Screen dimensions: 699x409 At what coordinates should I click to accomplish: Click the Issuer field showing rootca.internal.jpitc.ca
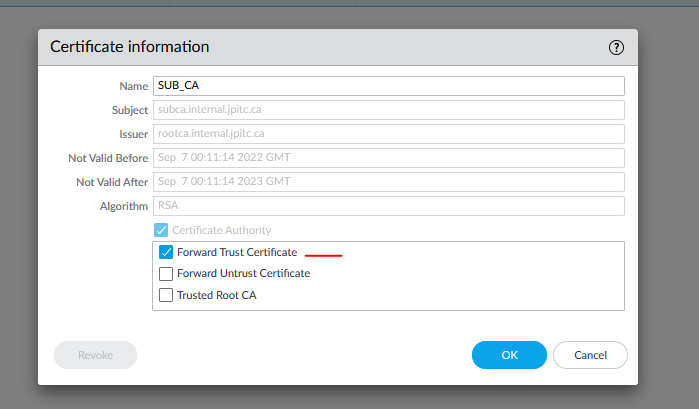[x=388, y=134]
